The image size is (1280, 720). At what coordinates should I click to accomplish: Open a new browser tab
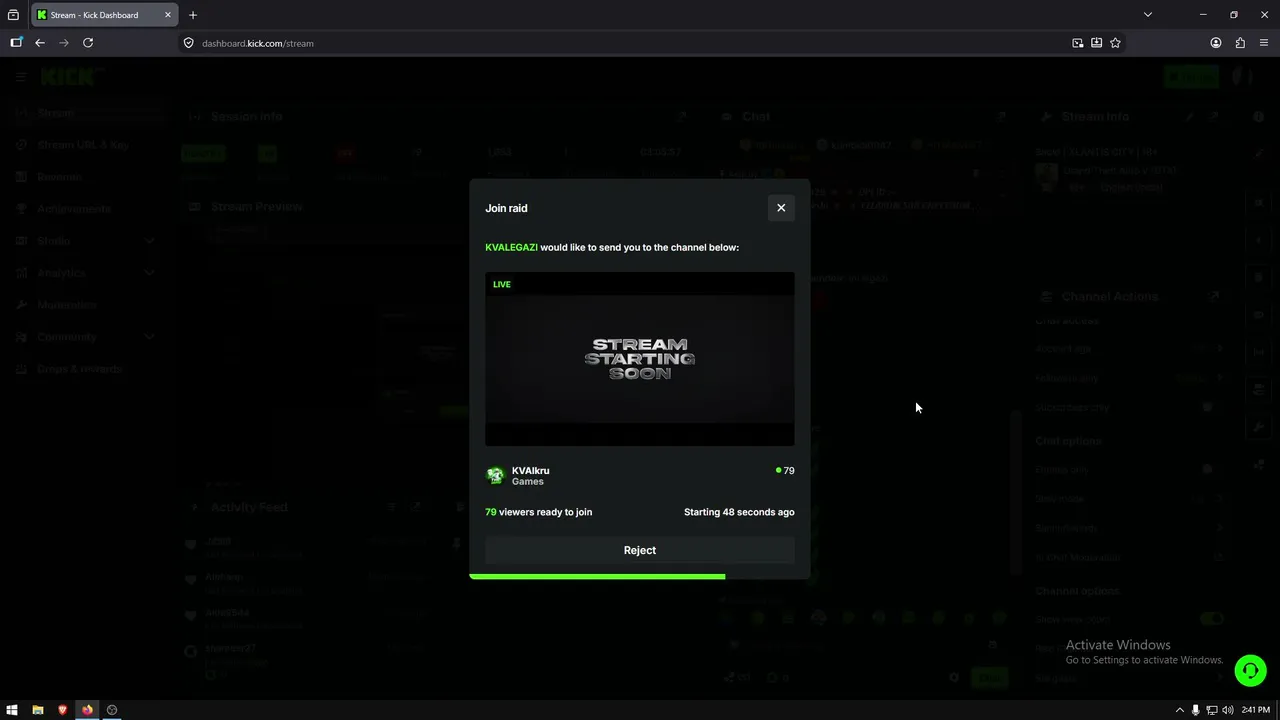tap(193, 15)
